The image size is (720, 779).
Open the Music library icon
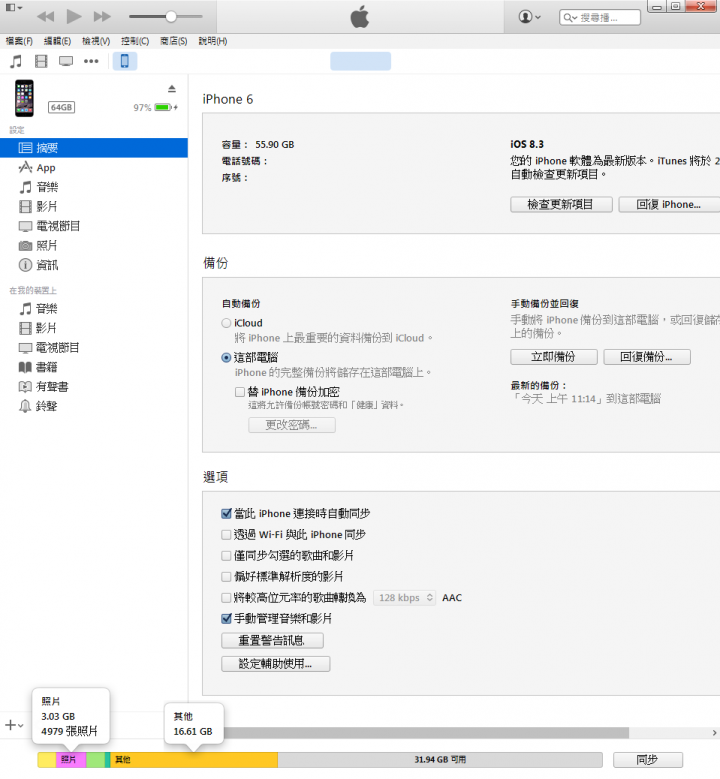click(x=16, y=62)
